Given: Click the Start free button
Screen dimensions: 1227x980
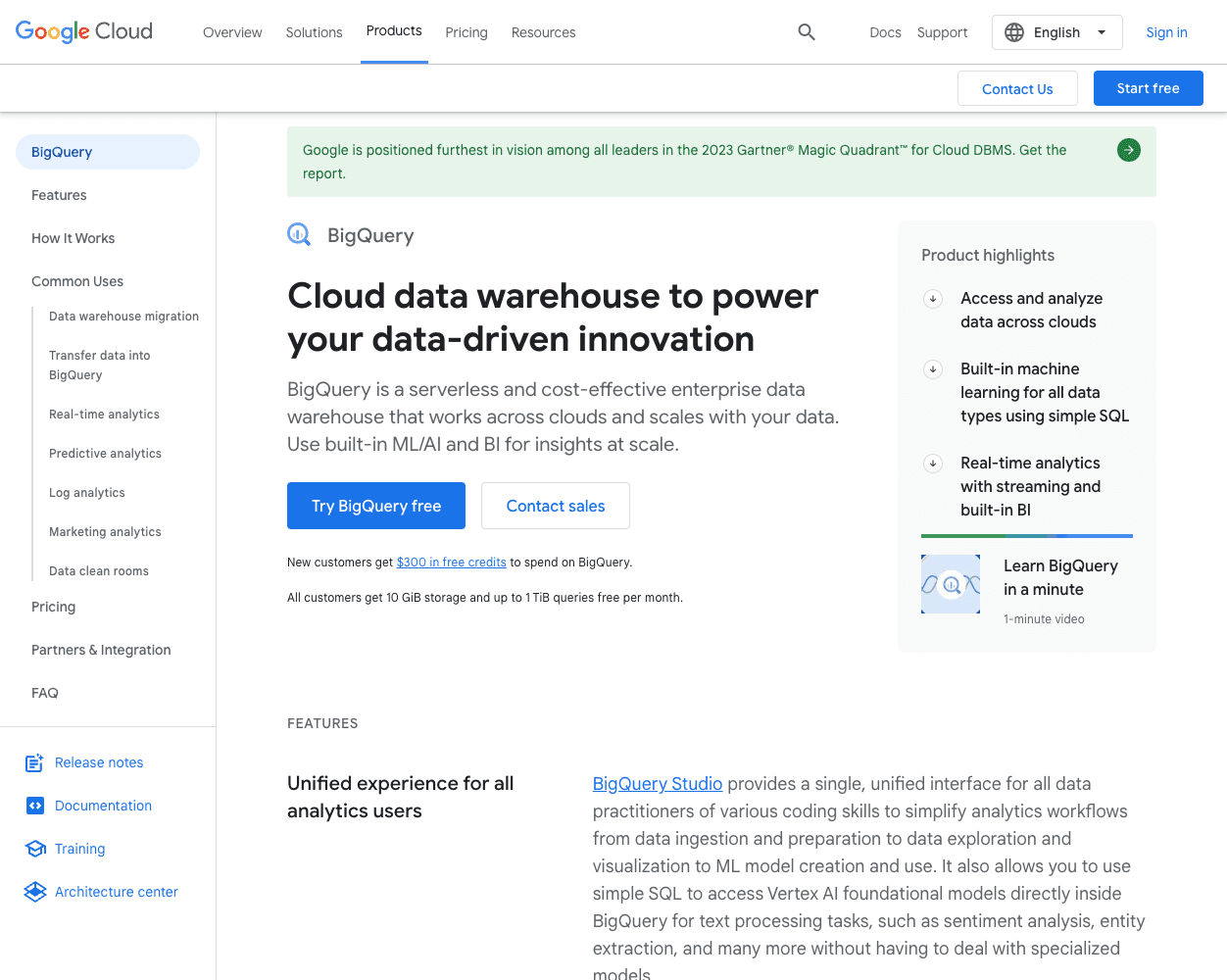Looking at the screenshot, I should pos(1149,88).
